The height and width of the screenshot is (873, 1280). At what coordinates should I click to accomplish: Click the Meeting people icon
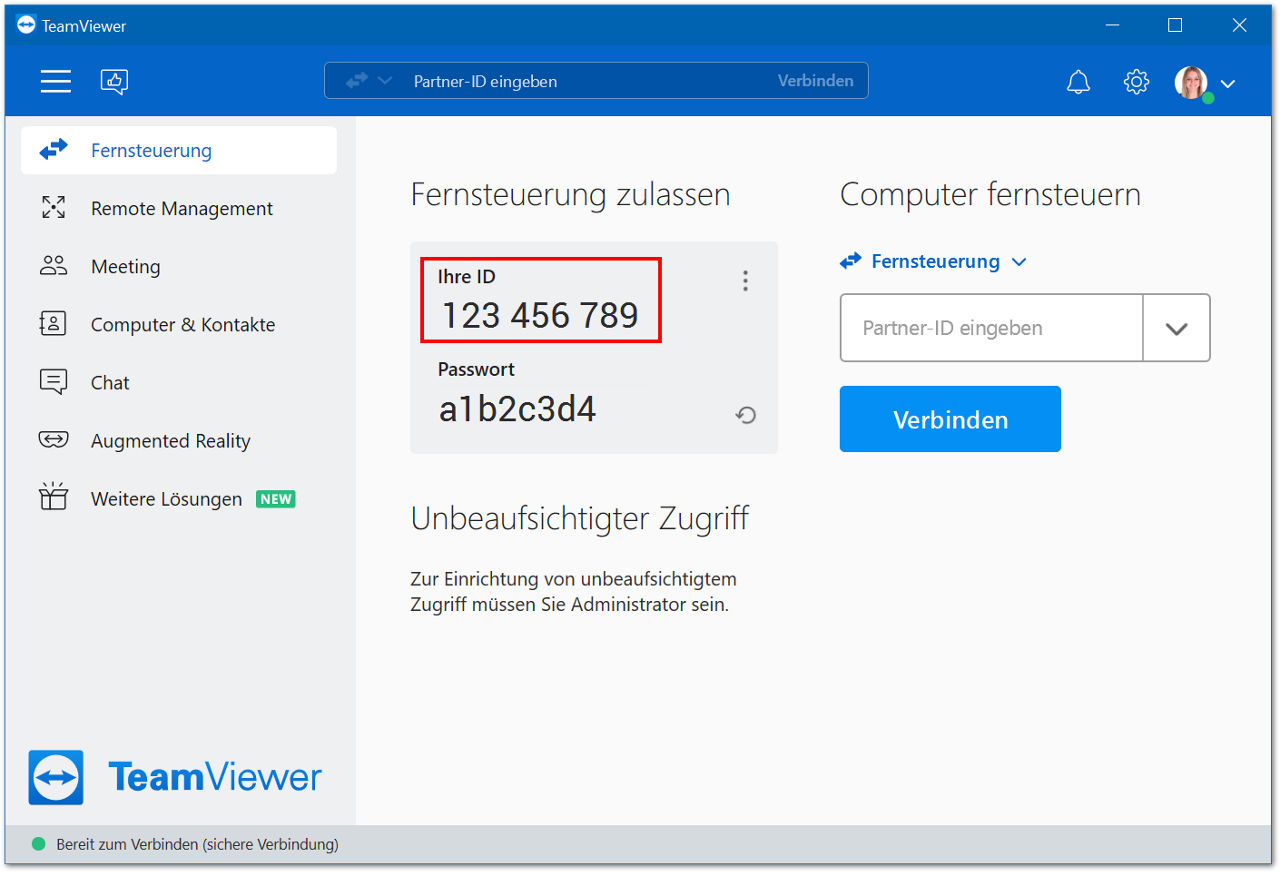pyautogui.click(x=53, y=266)
